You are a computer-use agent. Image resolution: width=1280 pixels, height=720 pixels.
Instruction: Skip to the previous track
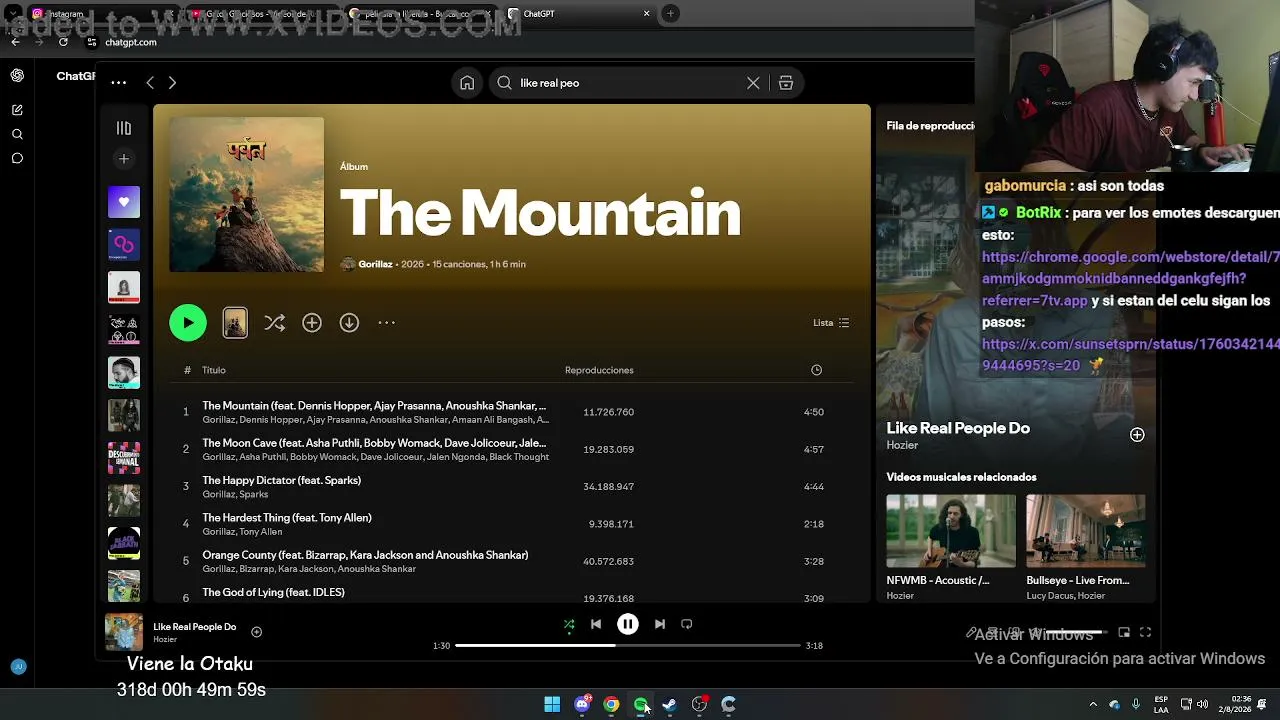click(x=596, y=624)
